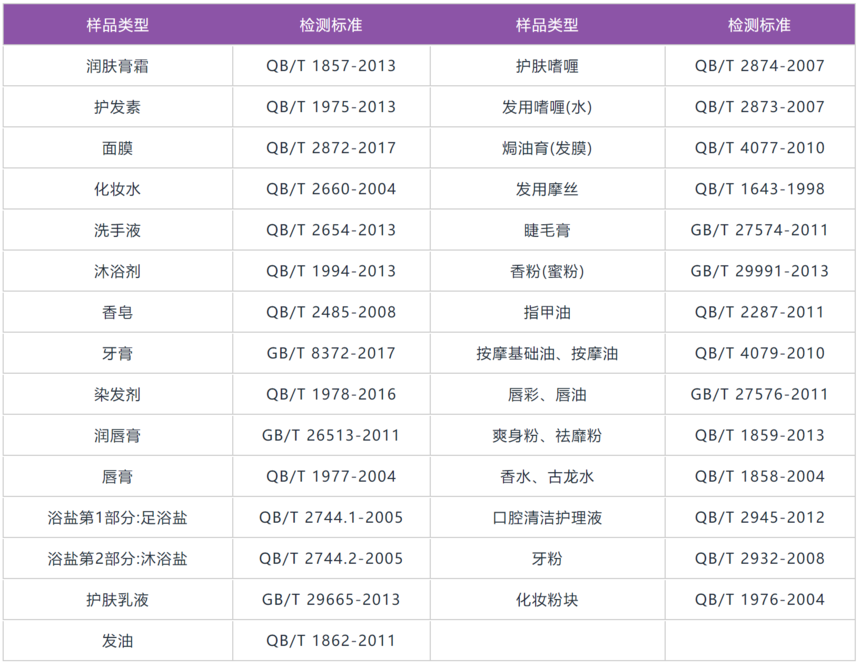Click the standard QB/T 1862-2011
The height and width of the screenshot is (668, 860).
[331, 641]
